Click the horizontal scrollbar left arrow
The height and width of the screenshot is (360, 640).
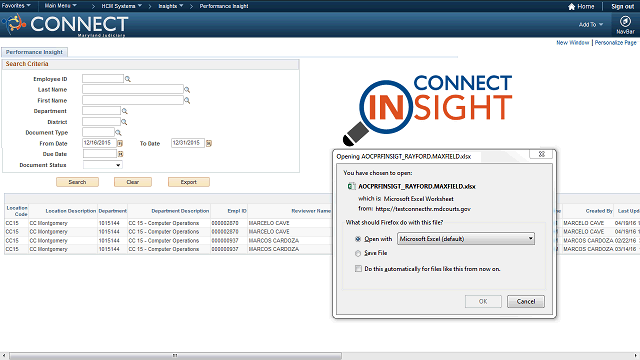pyautogui.click(x=4, y=356)
